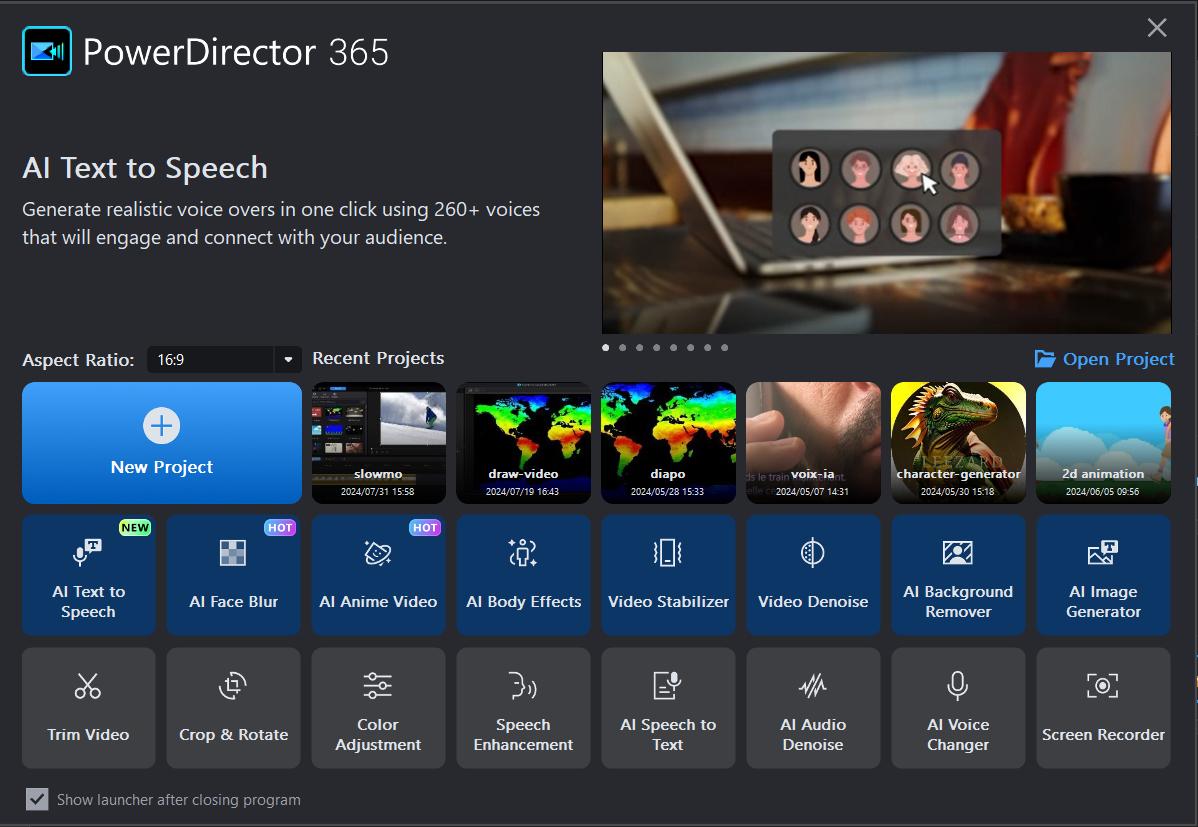Click the Open Project link
Image resolution: width=1198 pixels, height=827 pixels.
click(x=1104, y=358)
